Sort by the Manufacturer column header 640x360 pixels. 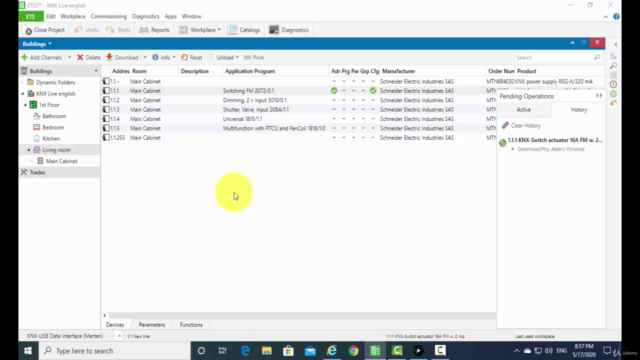(x=398, y=71)
